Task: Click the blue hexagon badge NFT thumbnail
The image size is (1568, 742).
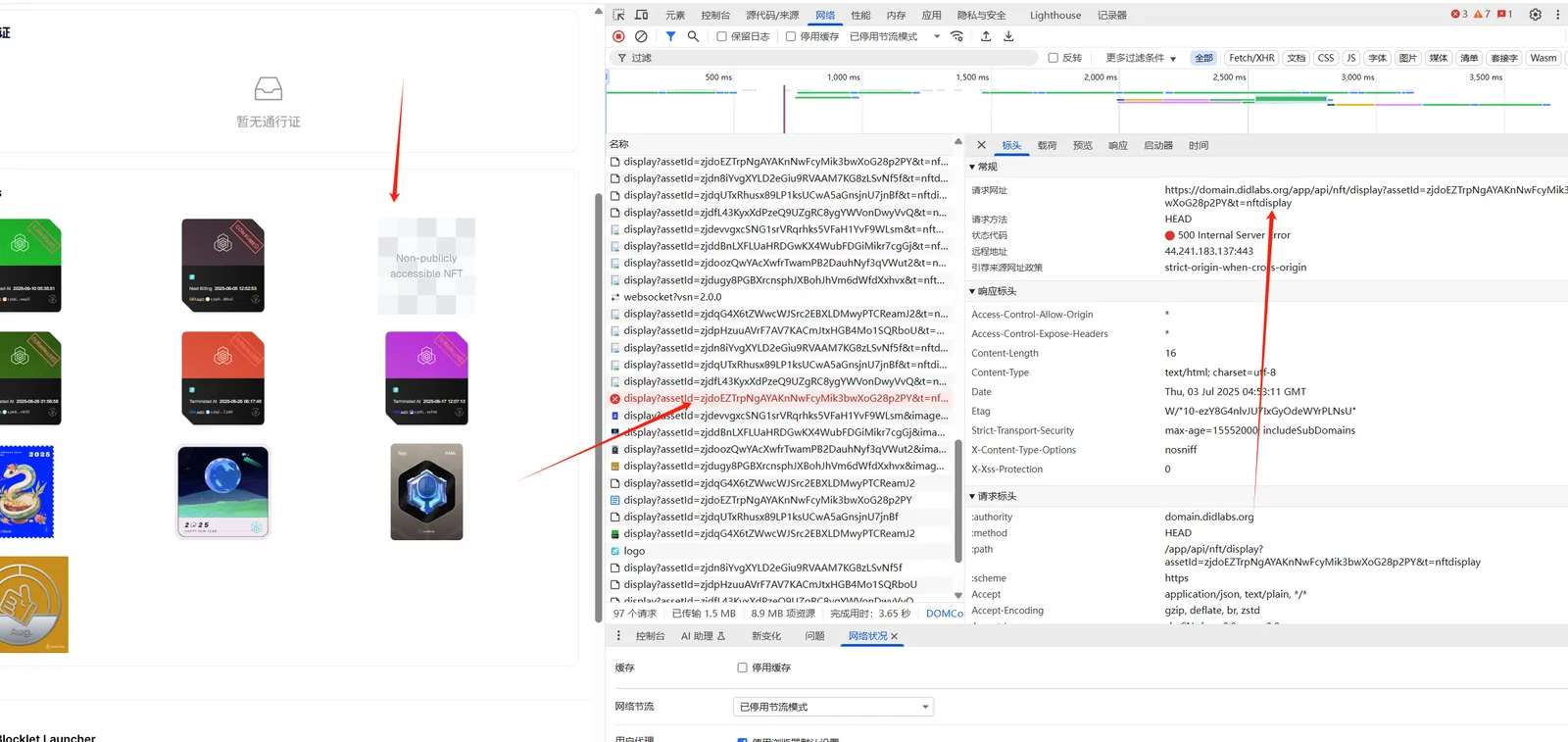Action: coord(426,492)
